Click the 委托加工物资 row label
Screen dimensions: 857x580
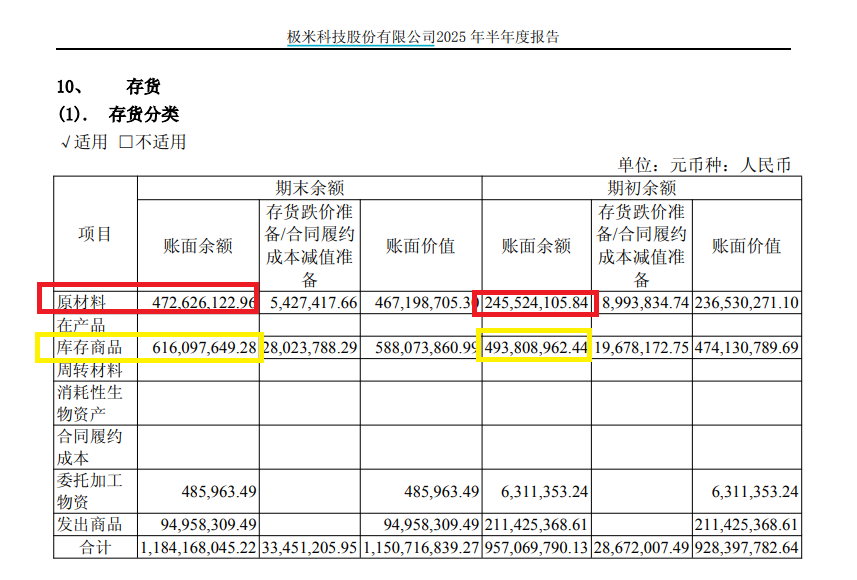pyautogui.click(x=90, y=491)
